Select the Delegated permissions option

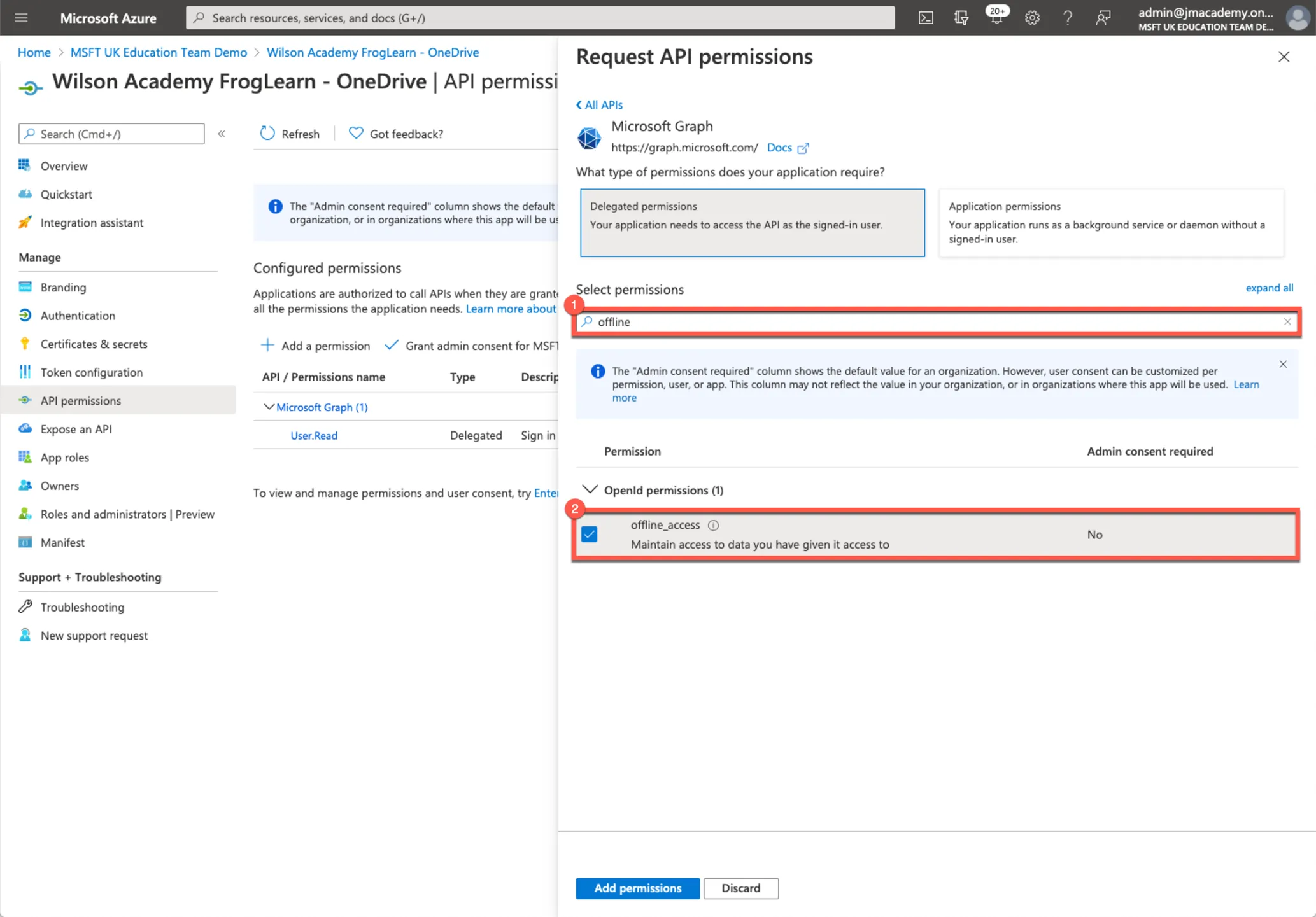tap(752, 223)
